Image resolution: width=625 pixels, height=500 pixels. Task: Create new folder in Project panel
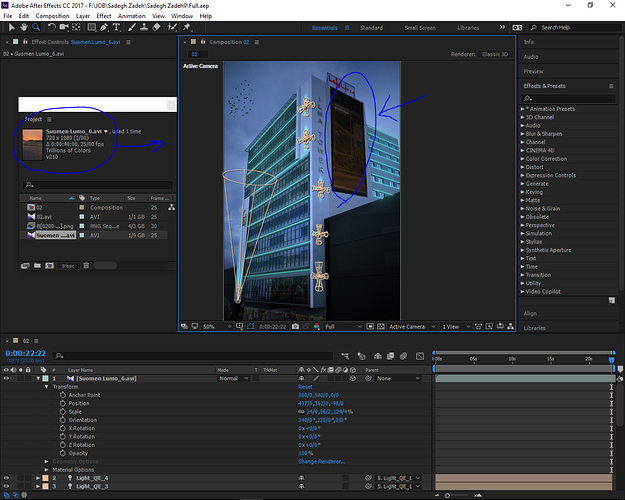click(37, 266)
